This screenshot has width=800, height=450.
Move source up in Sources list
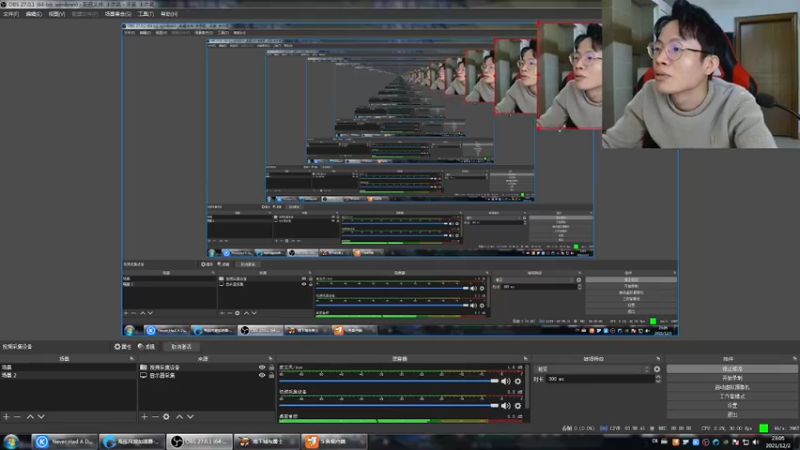179,417
